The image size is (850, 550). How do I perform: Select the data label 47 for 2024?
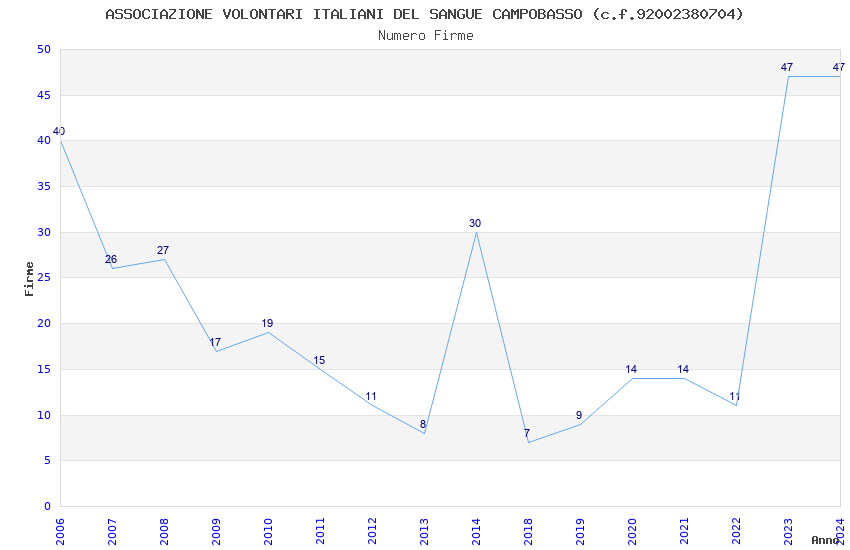pos(839,67)
